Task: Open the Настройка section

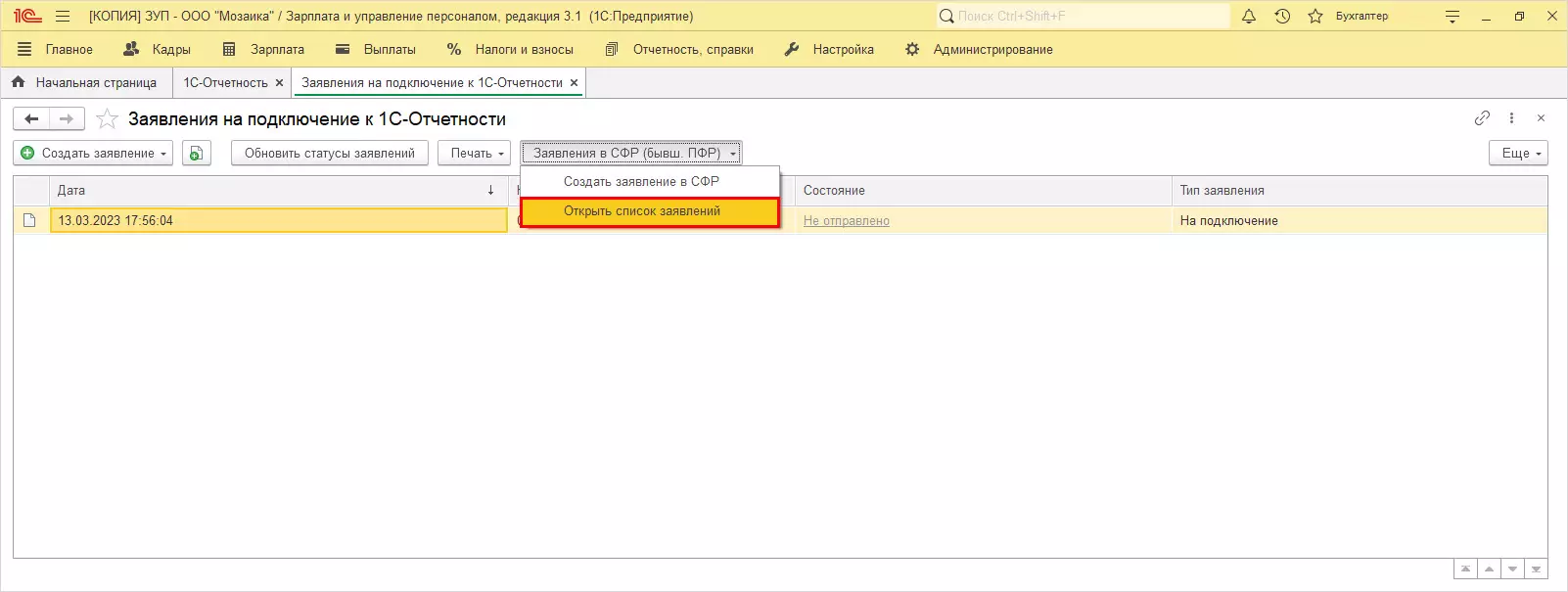Action: click(829, 49)
